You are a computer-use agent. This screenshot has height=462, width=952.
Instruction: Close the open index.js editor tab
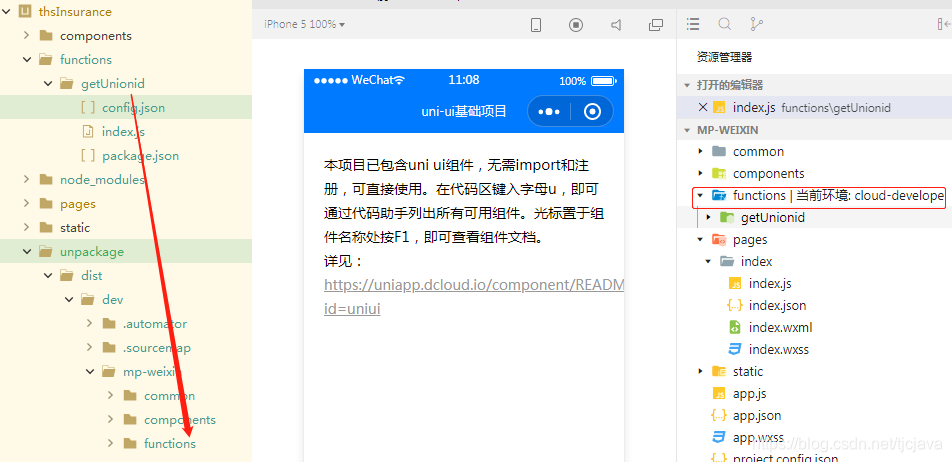click(703, 107)
